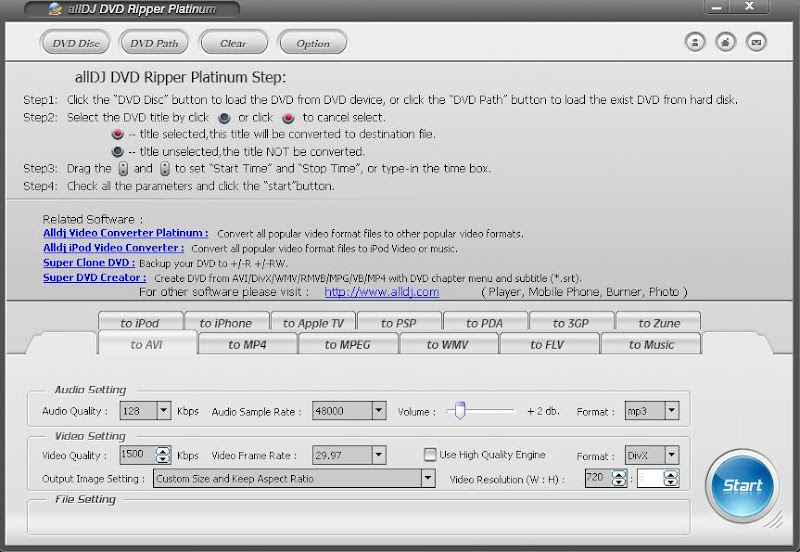Click the Video Quality stepper arrows
Screen dimensions: 800x552
[163, 455]
